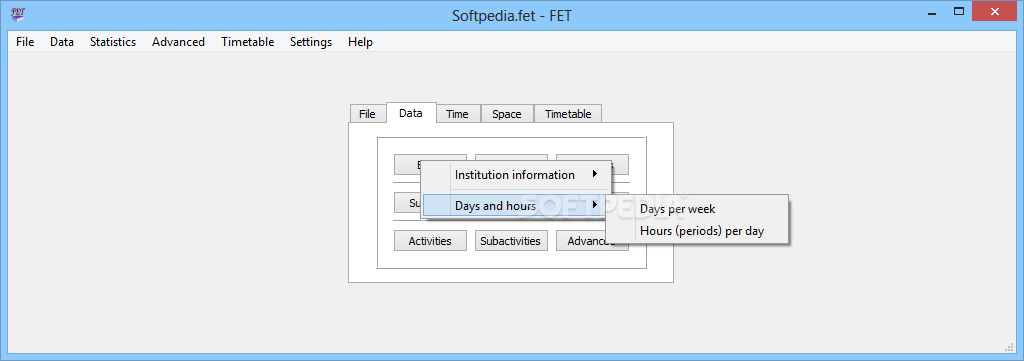Open the Data menu in menu bar
Screen dimensions: 1024x361
point(62,42)
